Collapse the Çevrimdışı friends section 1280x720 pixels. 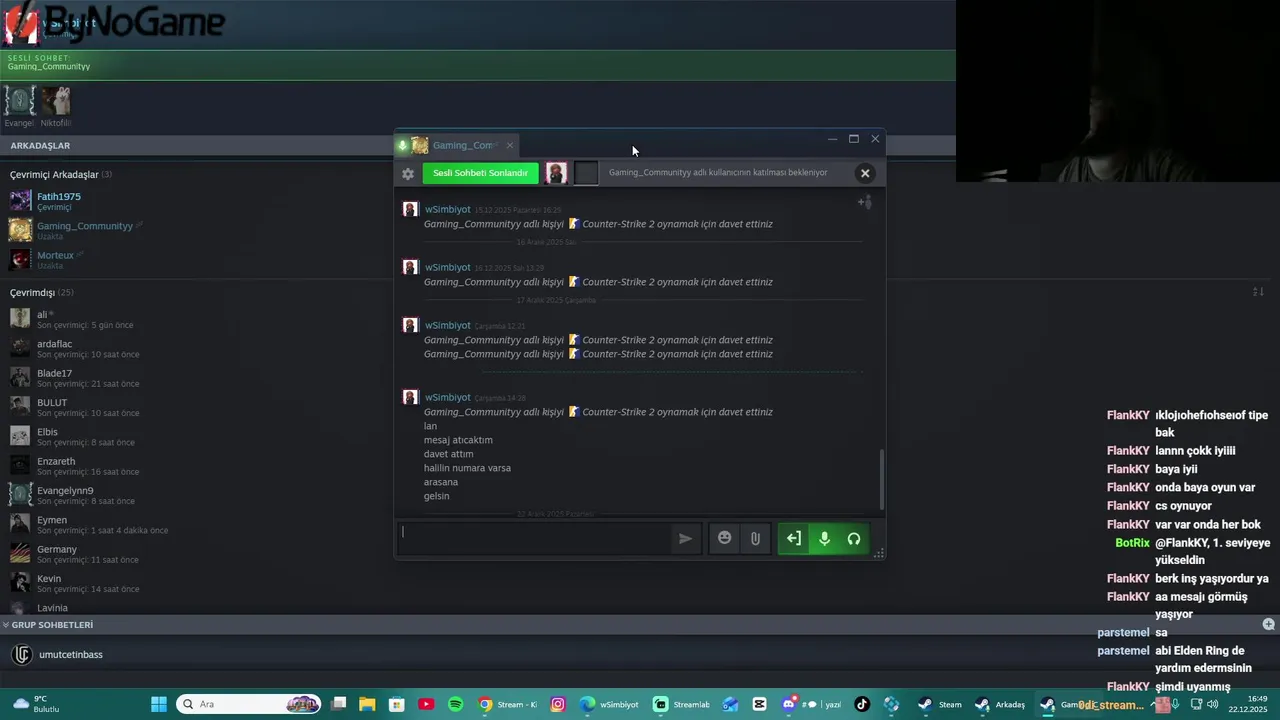tap(41, 292)
